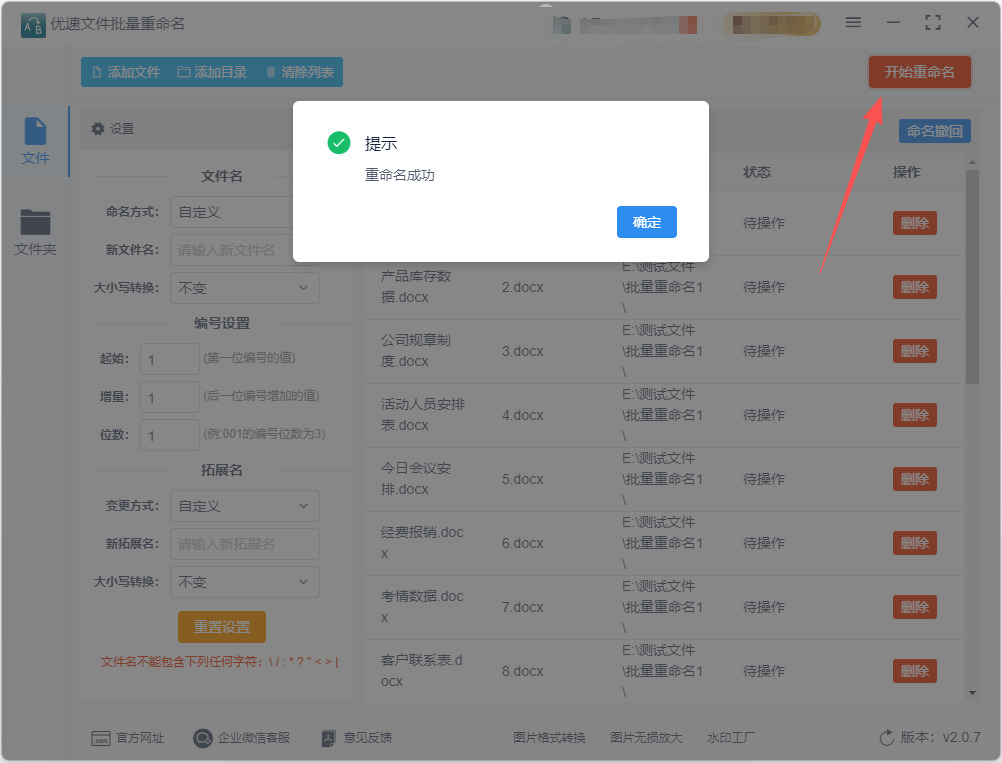Open the 官方网址 link
Screen dimensions: 1002x763
point(140,737)
